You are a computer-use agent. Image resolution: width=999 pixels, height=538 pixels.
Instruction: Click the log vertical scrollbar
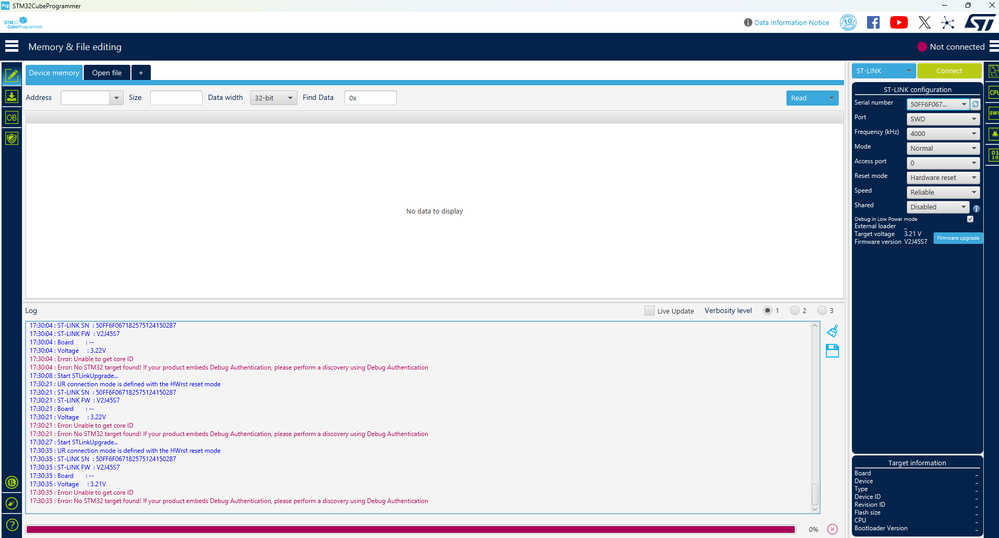click(815, 418)
